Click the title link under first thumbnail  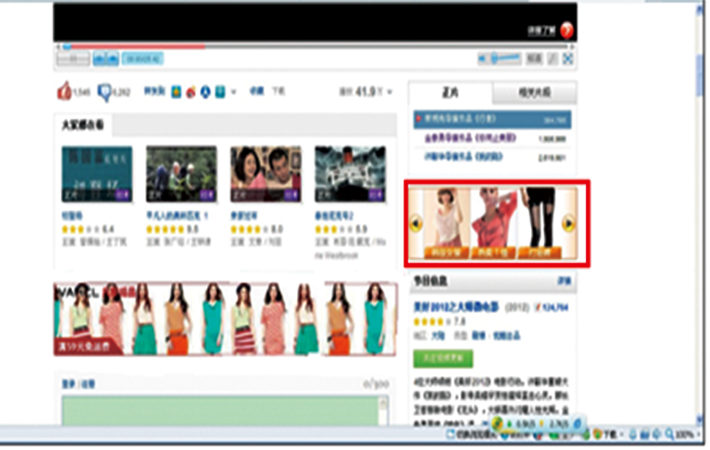point(72,216)
